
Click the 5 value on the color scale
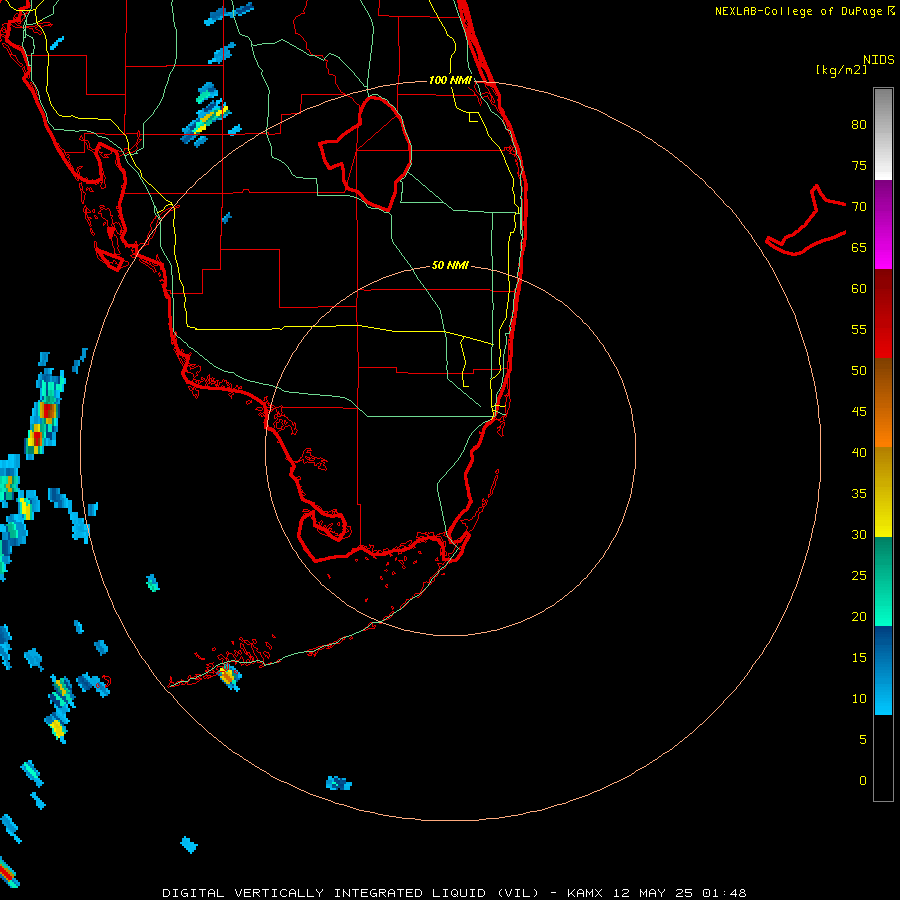[x=863, y=739]
